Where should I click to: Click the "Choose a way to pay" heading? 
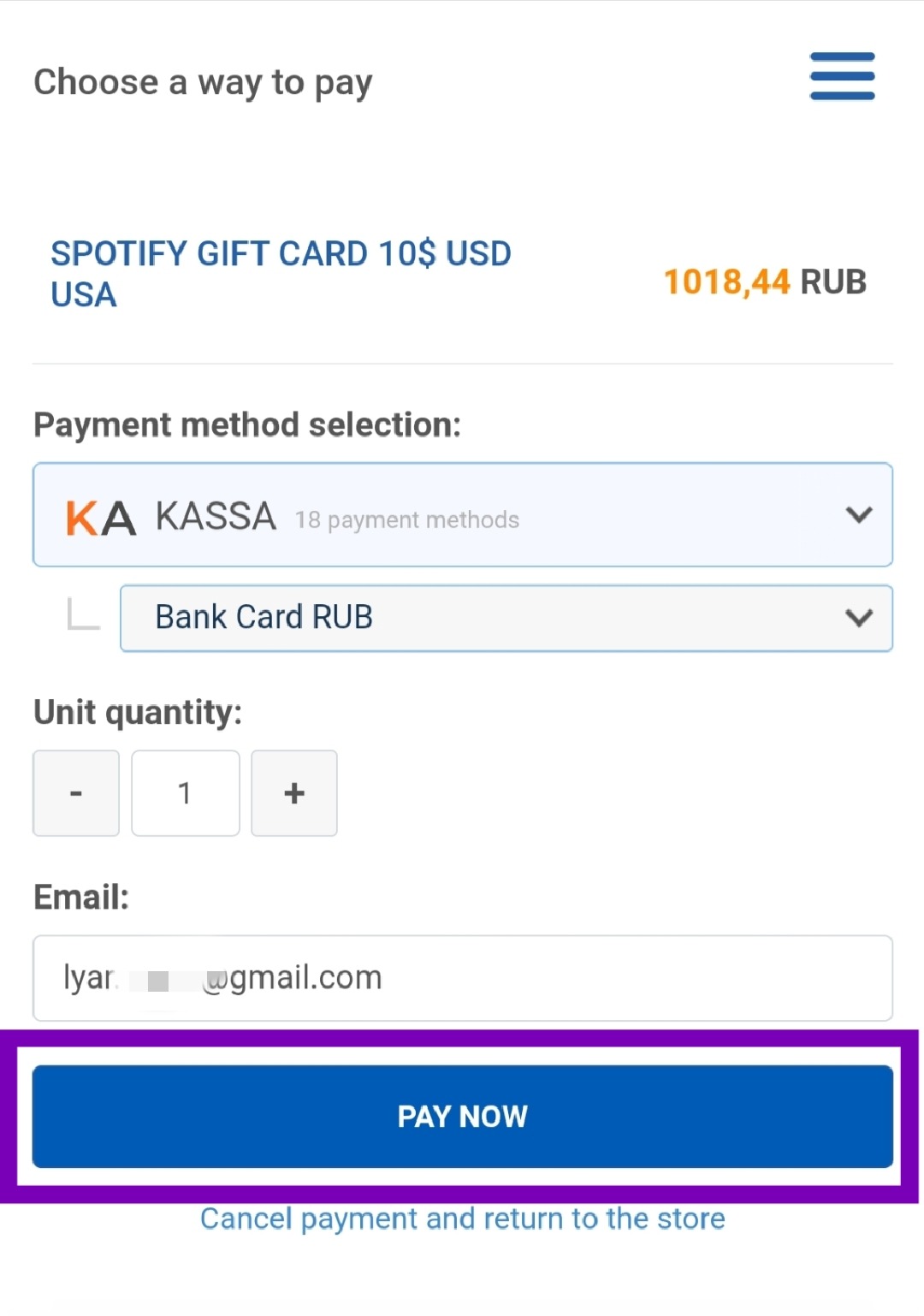(203, 83)
